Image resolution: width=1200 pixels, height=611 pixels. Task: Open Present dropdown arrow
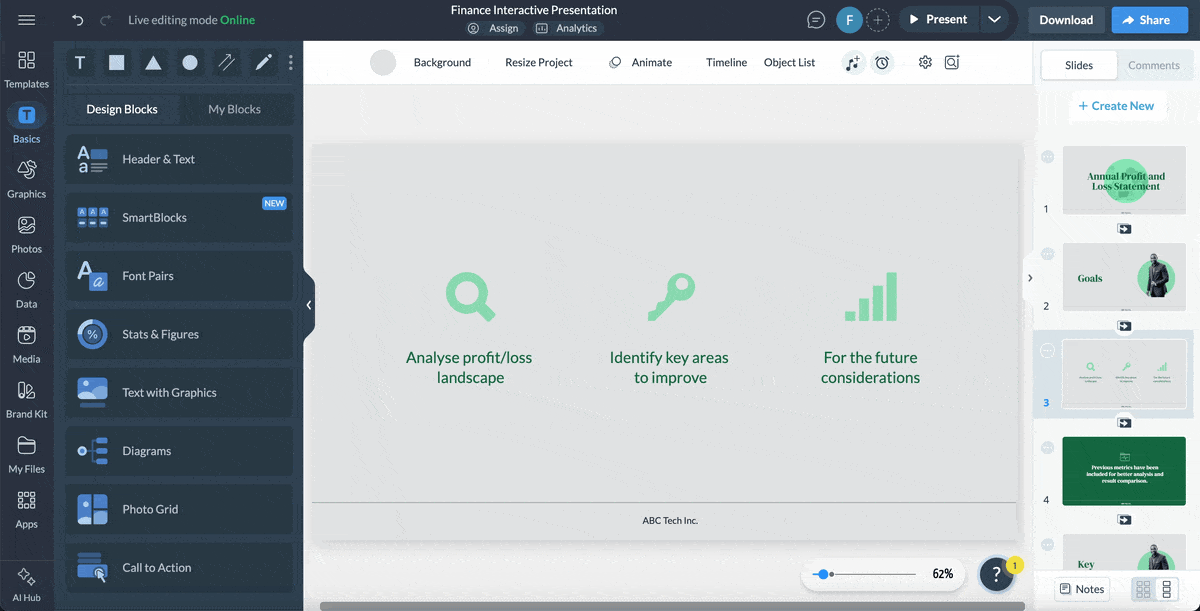(993, 20)
